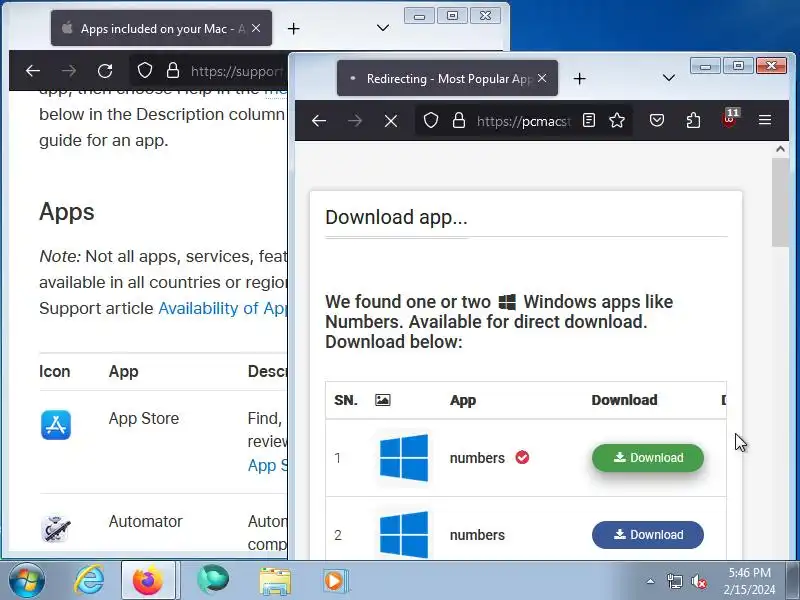Open new tab in back Firefox window

coord(293,29)
